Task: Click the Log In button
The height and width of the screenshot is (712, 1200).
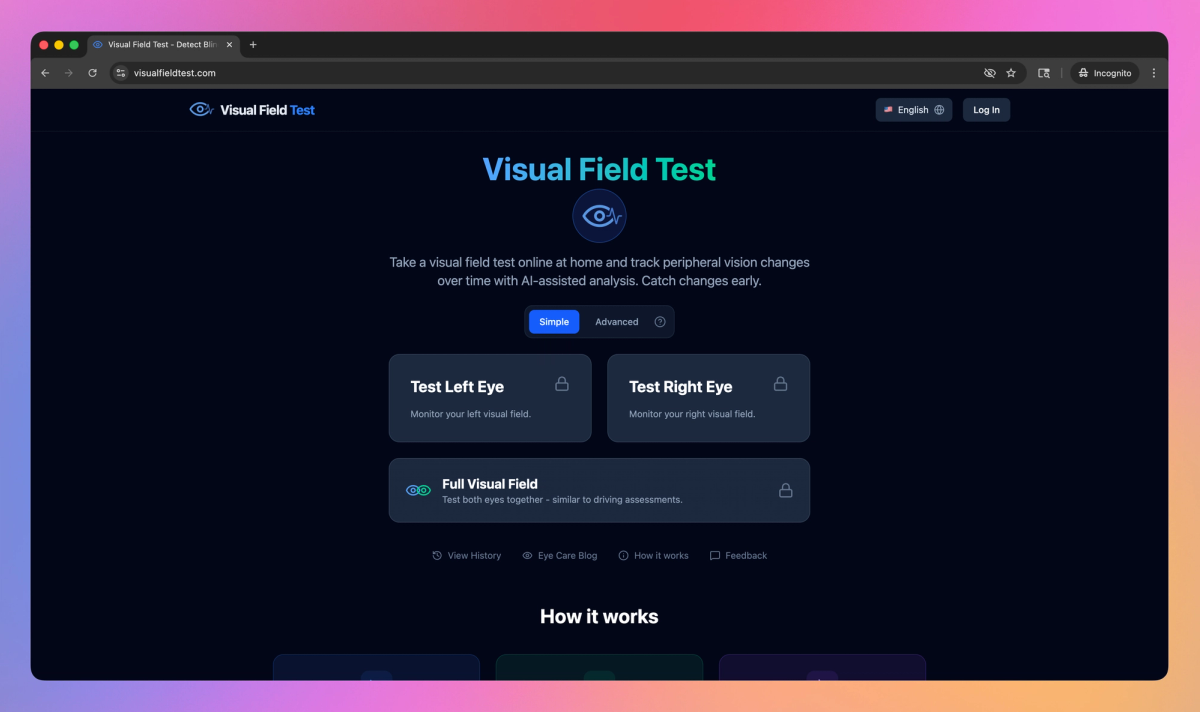Action: 986,109
